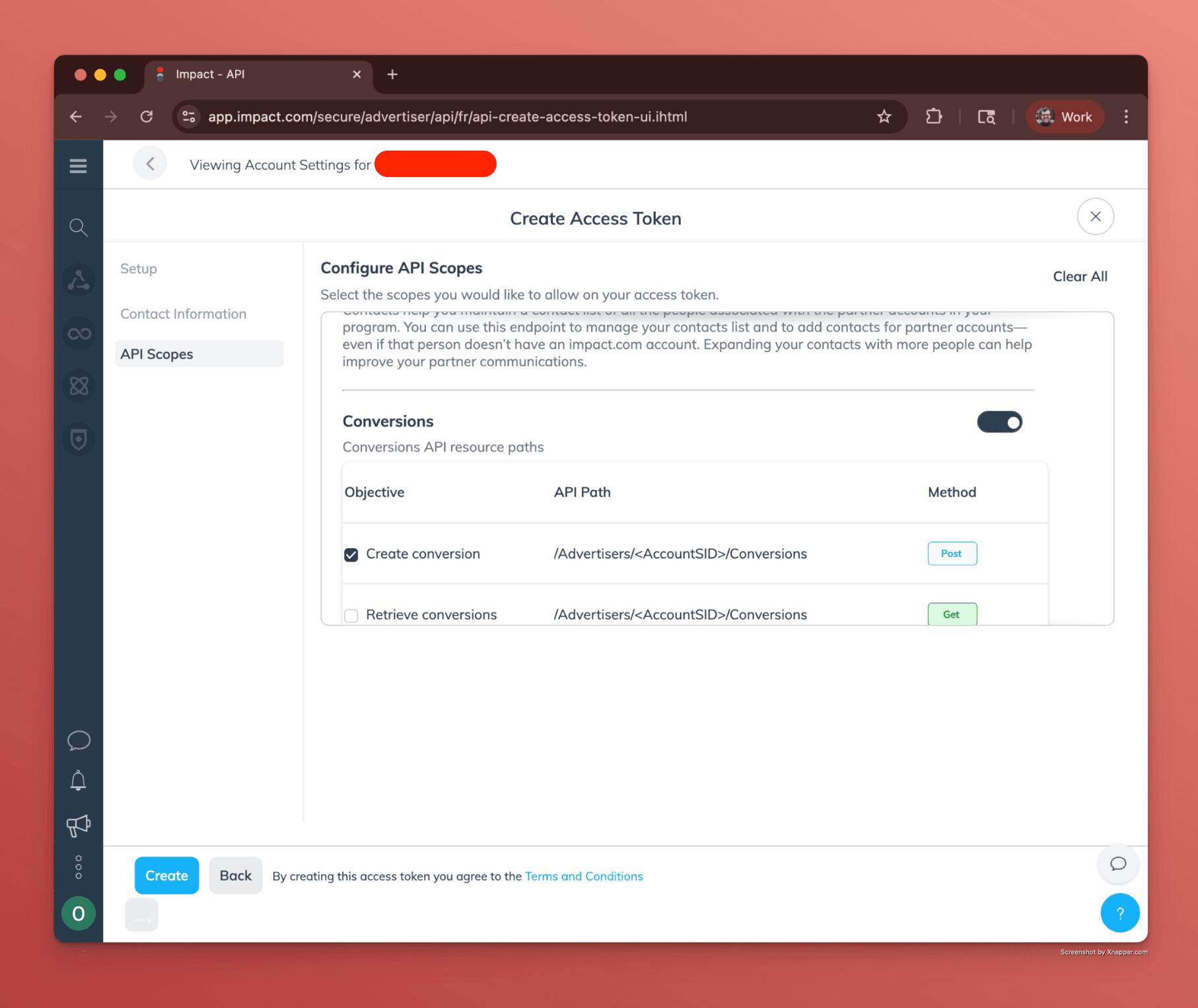
Task: Open the Terms and Conditions link
Action: [584, 876]
